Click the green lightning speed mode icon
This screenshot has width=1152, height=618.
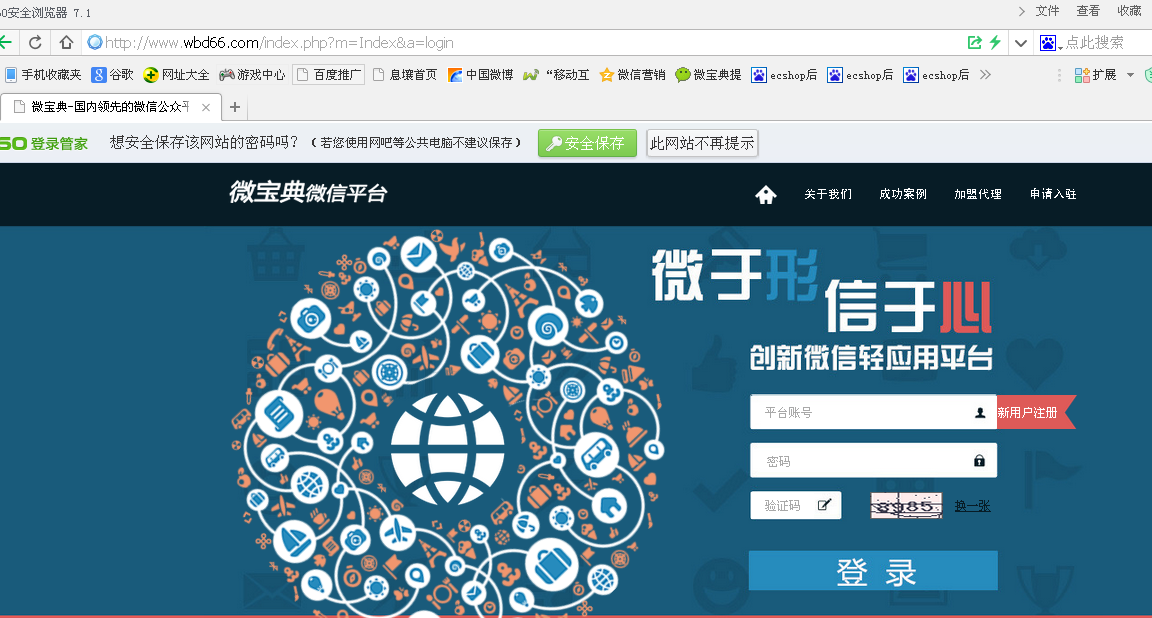(995, 43)
